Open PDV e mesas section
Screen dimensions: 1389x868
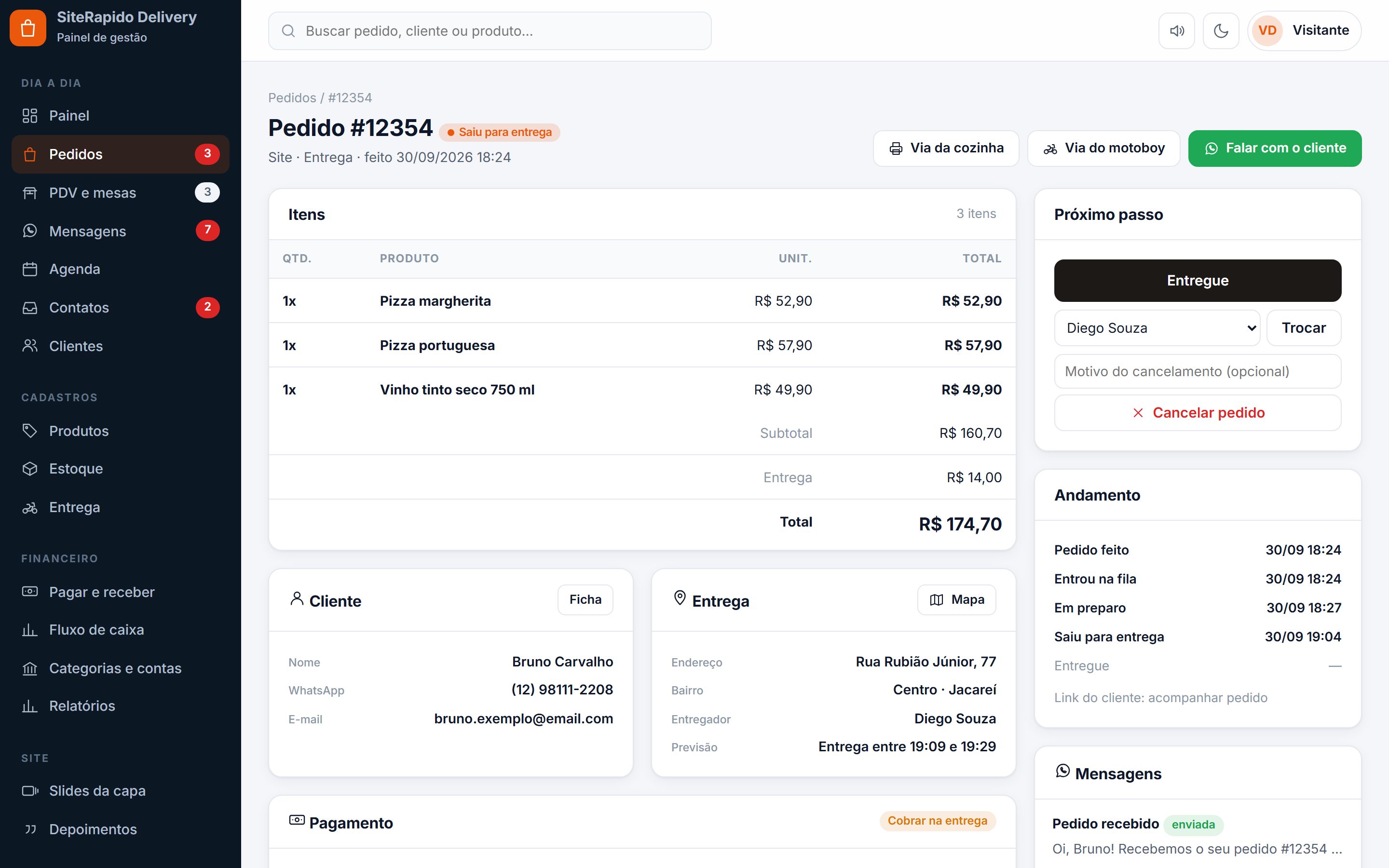click(x=120, y=192)
